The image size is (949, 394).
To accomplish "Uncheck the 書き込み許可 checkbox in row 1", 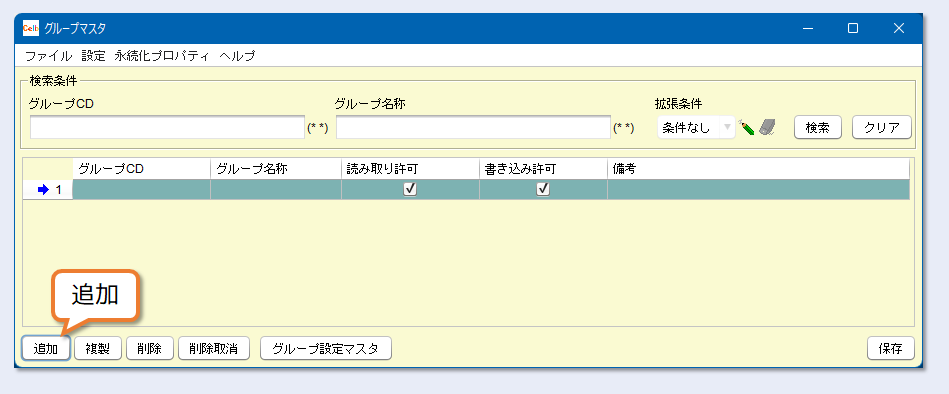I will coord(543,189).
